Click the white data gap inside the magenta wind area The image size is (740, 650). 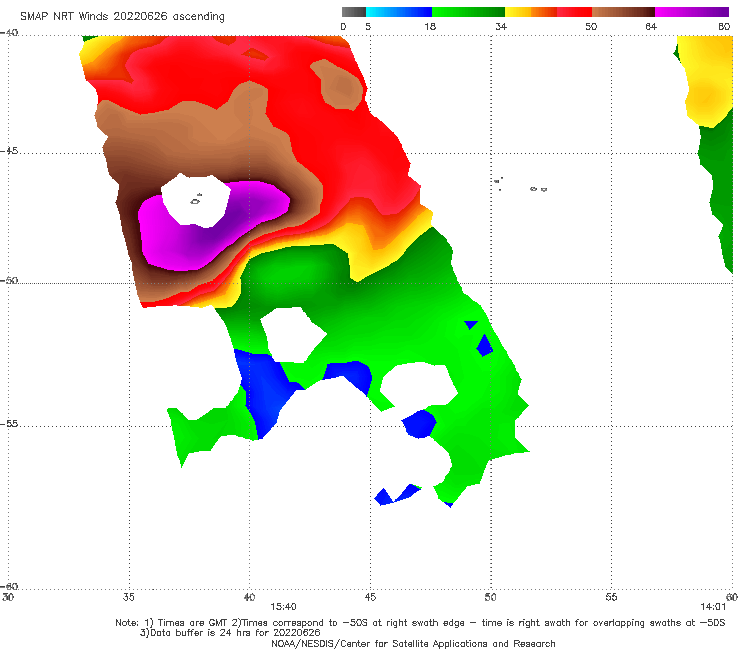click(x=196, y=201)
